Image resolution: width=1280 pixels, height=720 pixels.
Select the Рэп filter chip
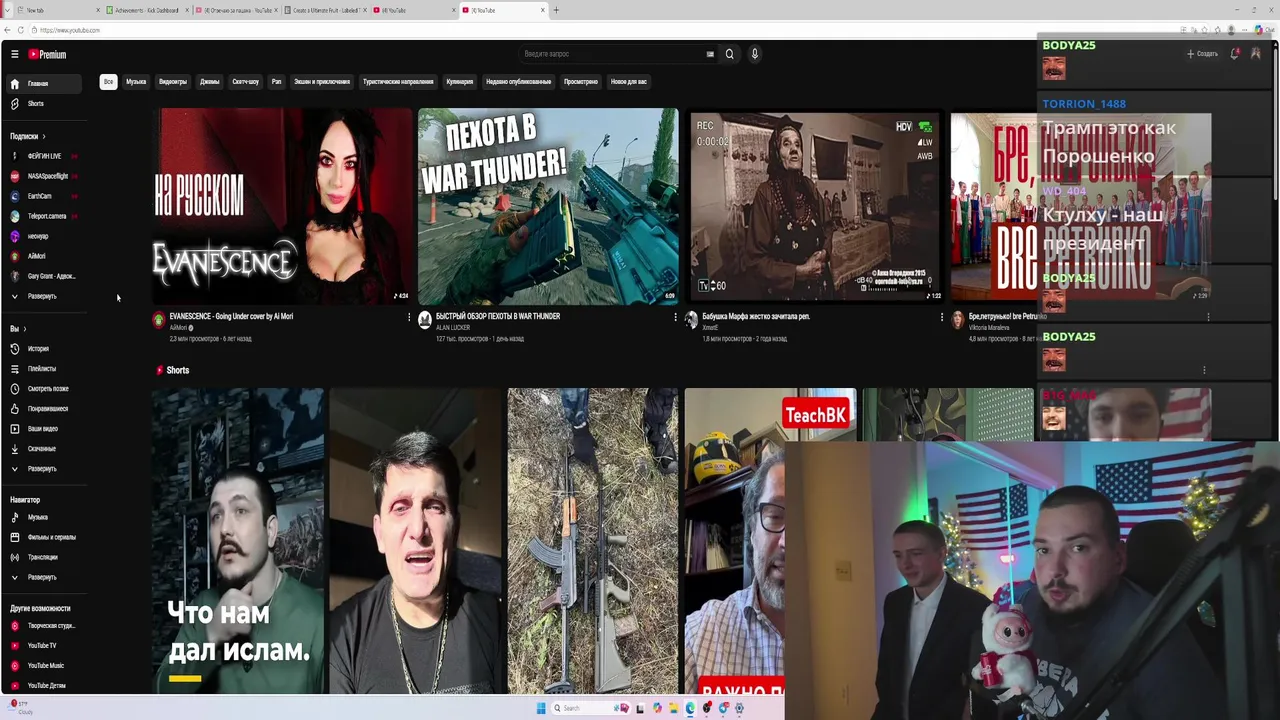coord(276,82)
